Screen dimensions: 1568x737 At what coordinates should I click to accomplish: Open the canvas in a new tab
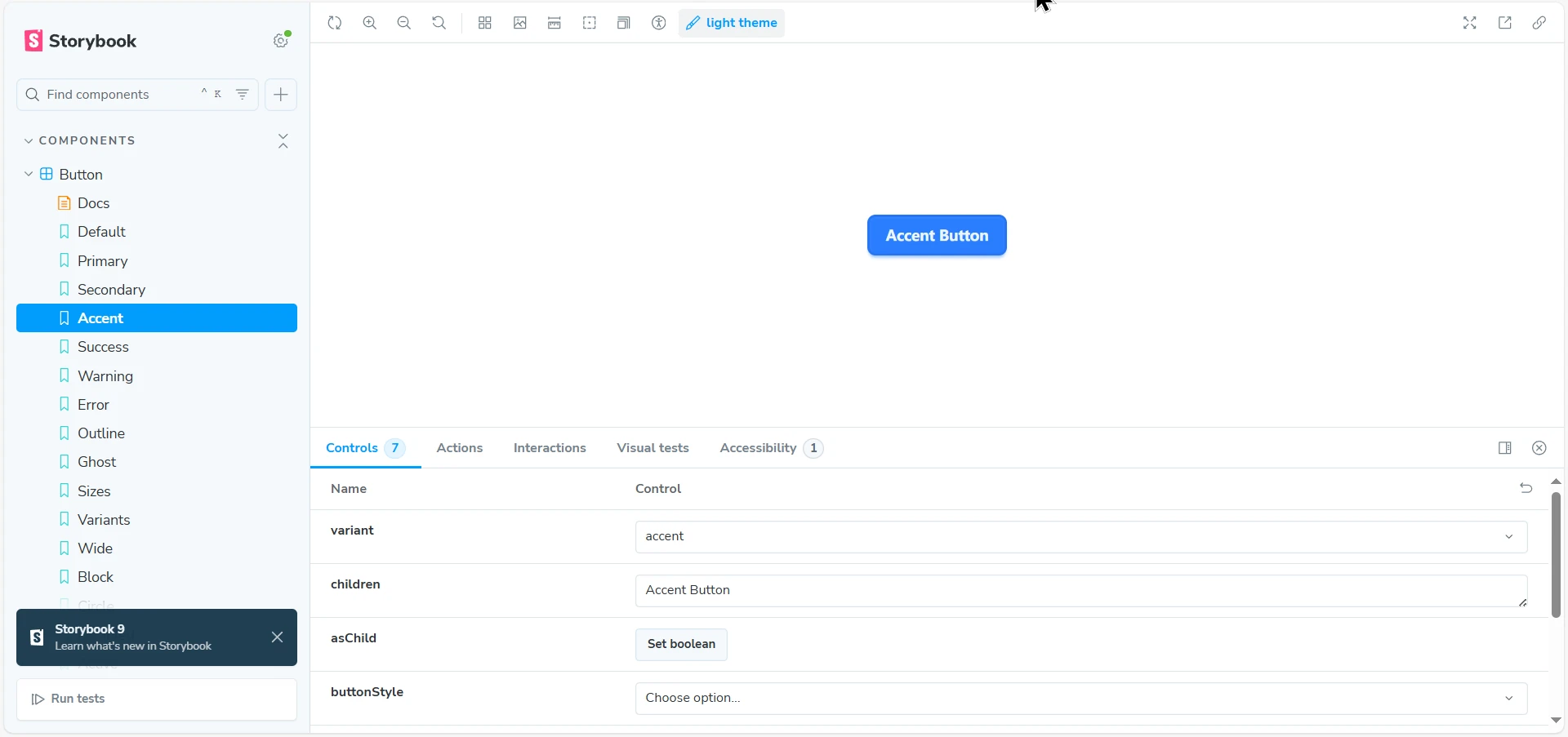[1505, 23]
